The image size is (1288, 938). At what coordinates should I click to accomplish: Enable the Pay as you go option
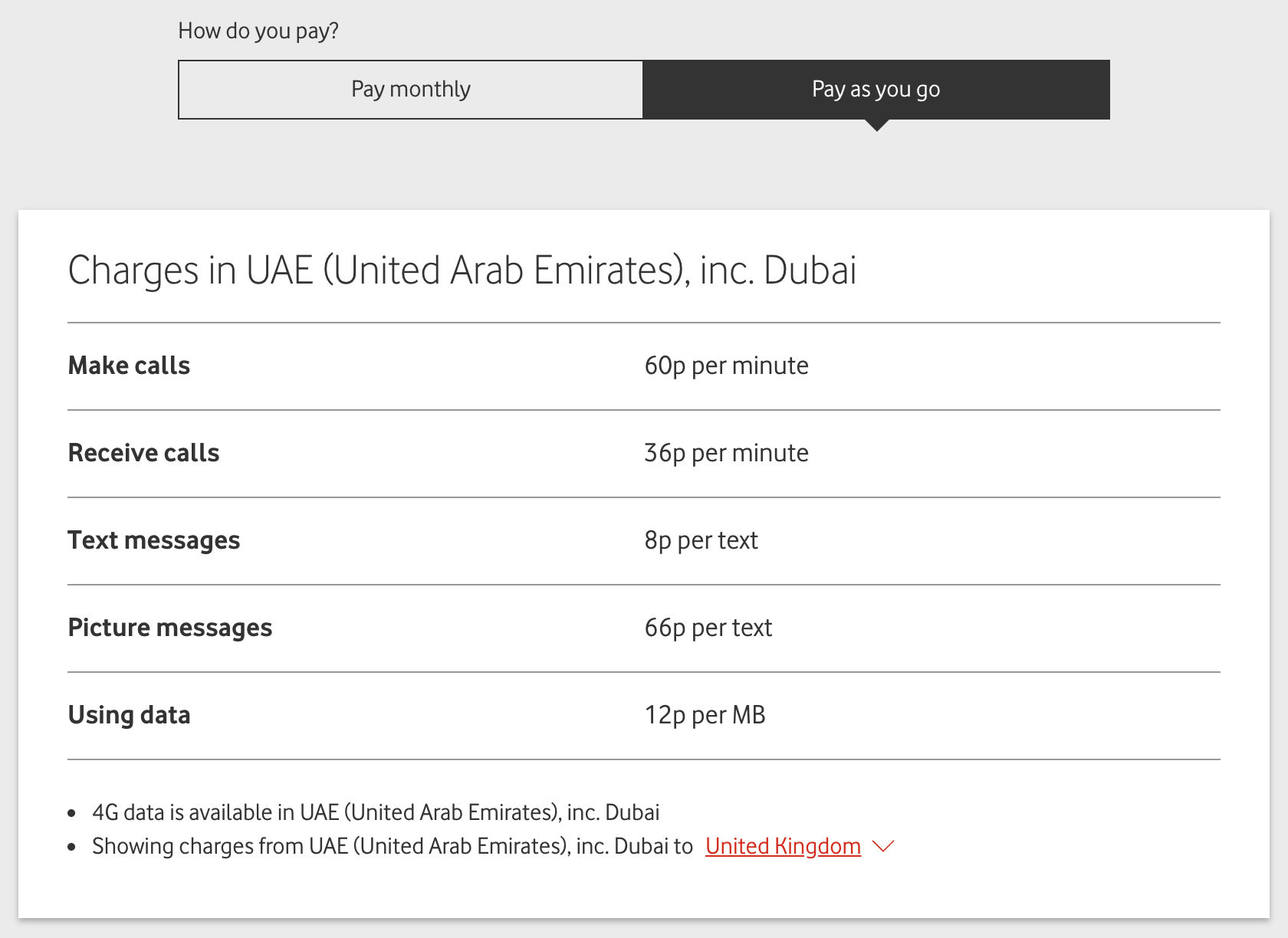pyautogui.click(x=876, y=89)
